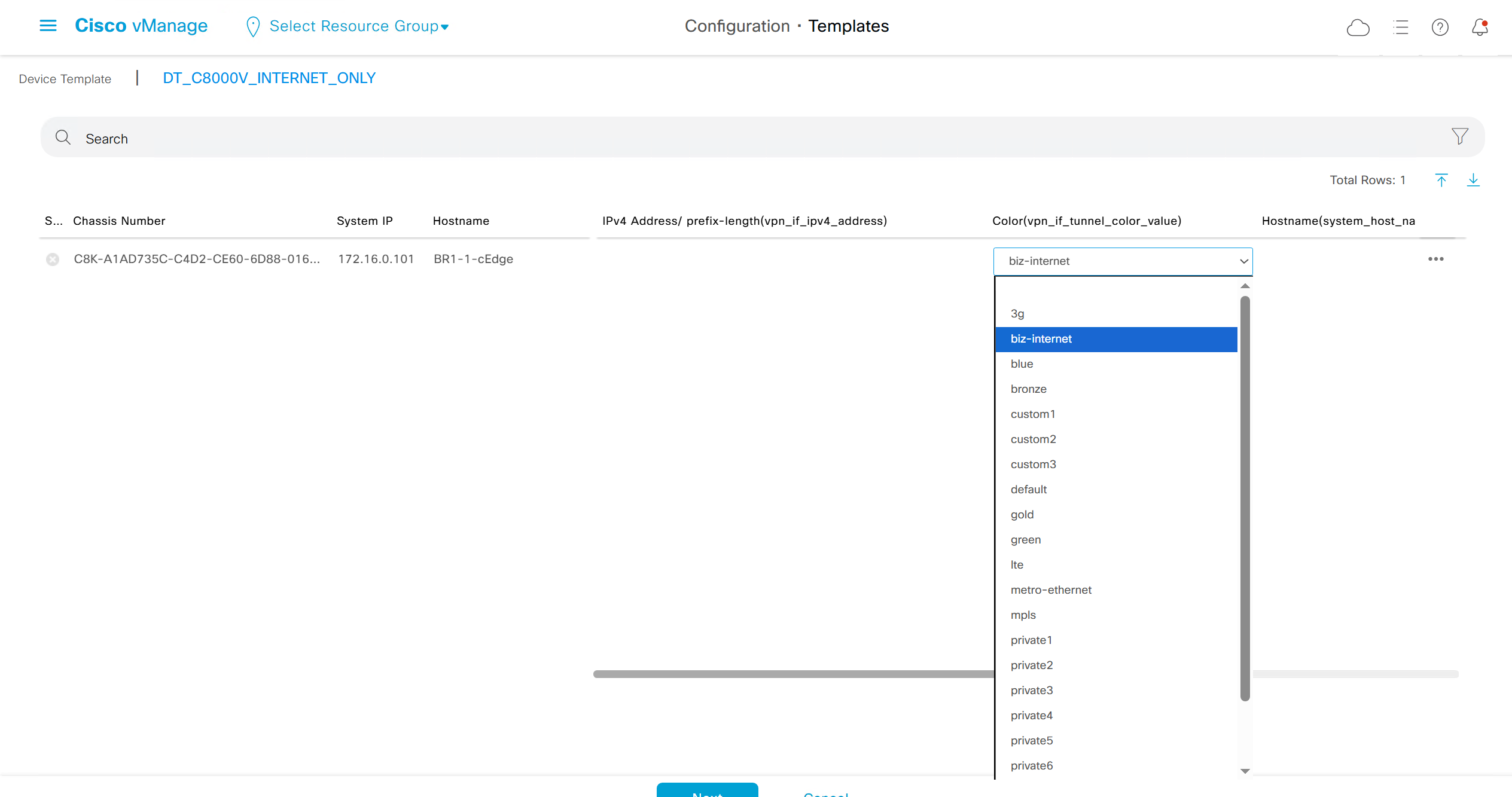This screenshot has width=1512, height=797.
Task: Open the notifications bell
Action: [x=1480, y=28]
